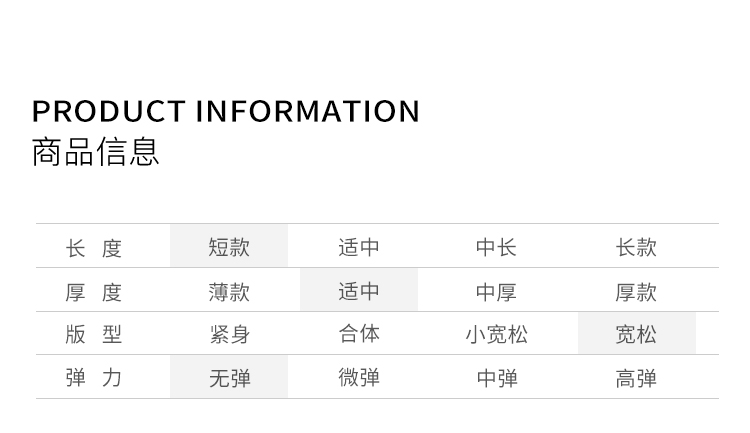
Task: Pick the 小宽松 fit option
Action: pyautogui.click(x=496, y=334)
